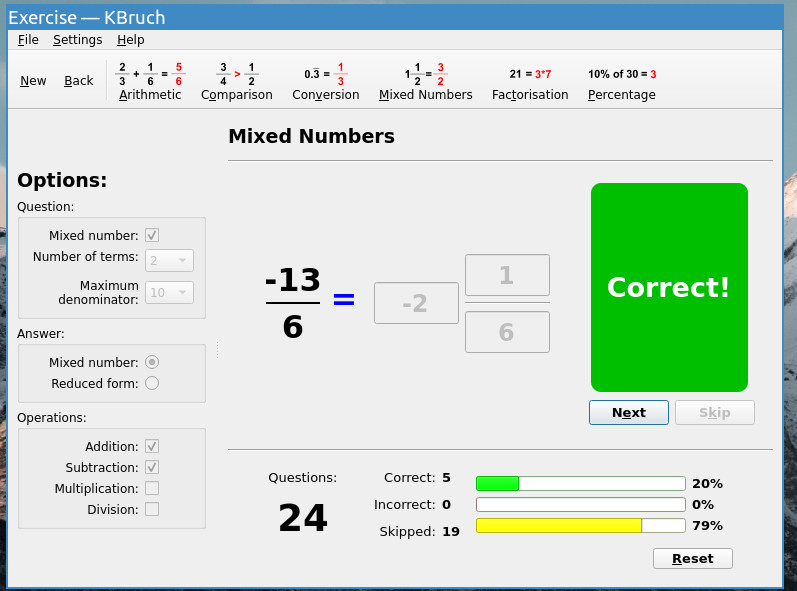Click the New toolbar button
Screen dimensions: 797x591
(33, 81)
